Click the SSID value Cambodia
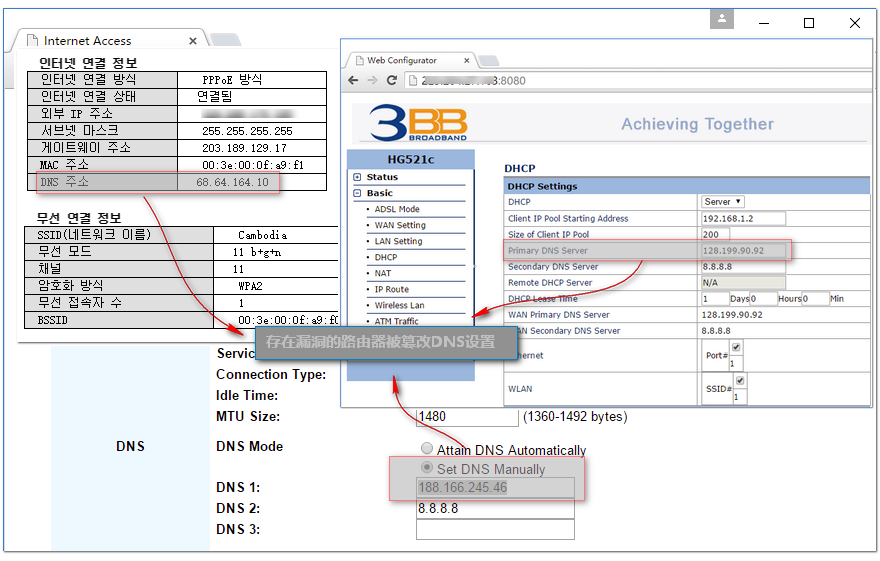 (x=262, y=235)
